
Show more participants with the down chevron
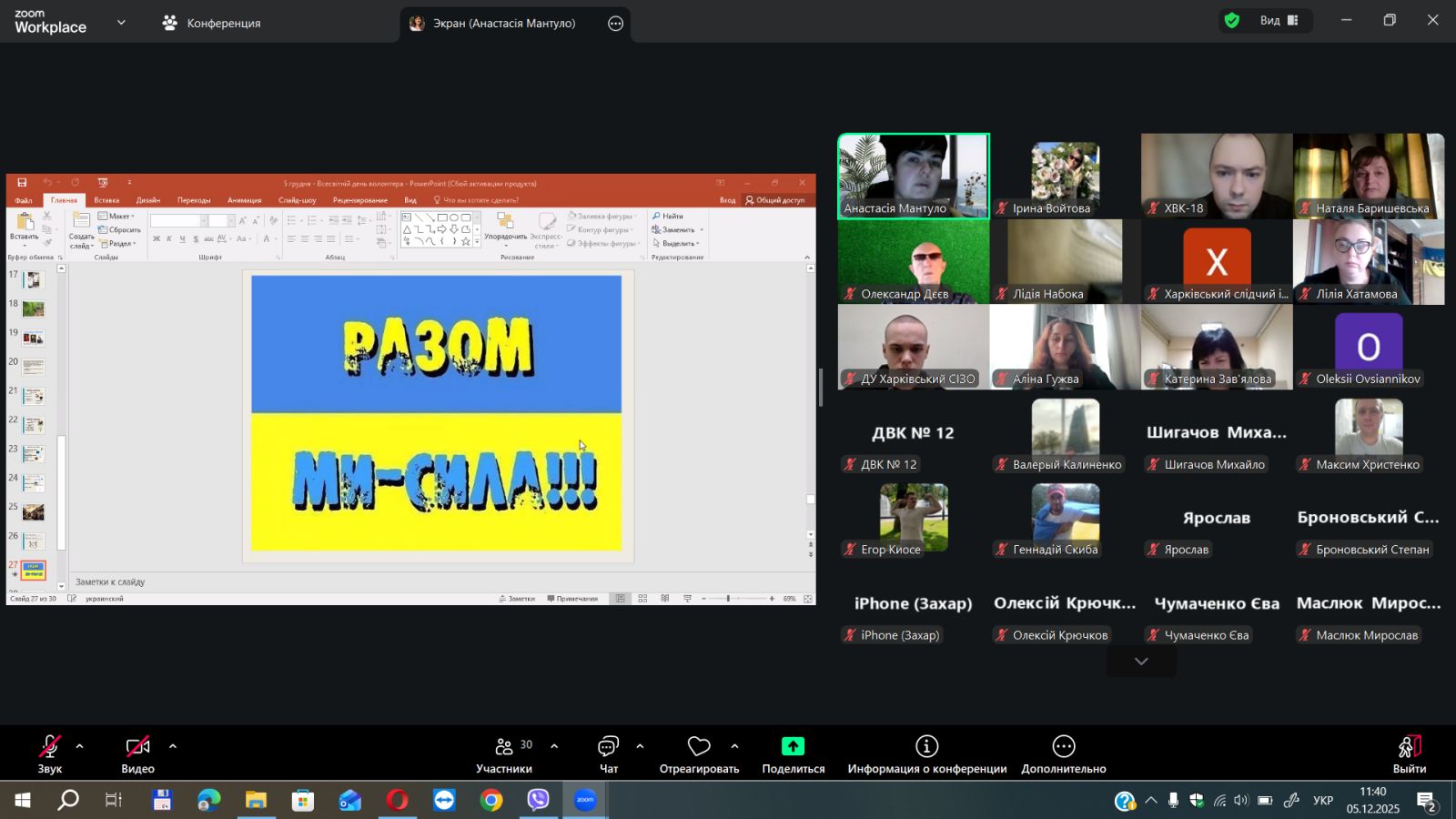1141,662
